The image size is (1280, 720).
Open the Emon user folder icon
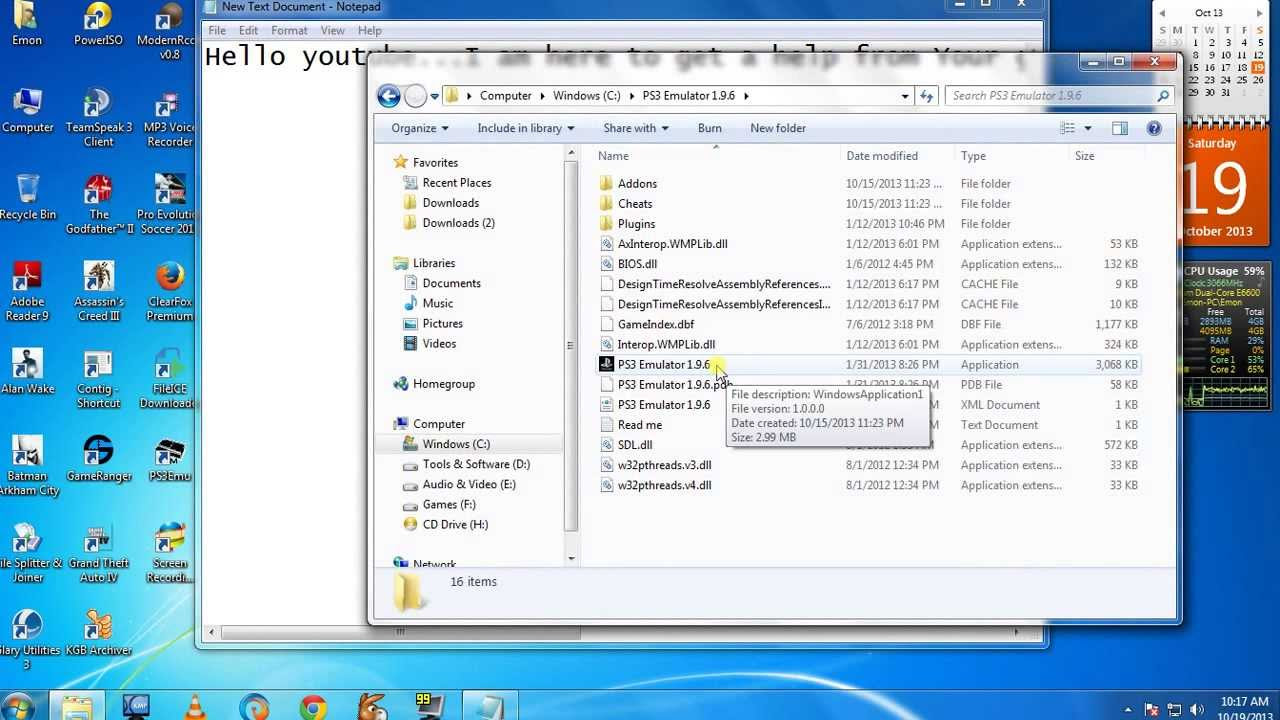pos(27,25)
